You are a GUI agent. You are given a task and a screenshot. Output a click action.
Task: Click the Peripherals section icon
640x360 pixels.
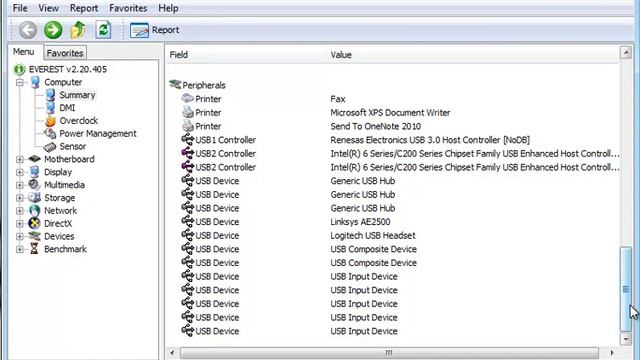175,84
